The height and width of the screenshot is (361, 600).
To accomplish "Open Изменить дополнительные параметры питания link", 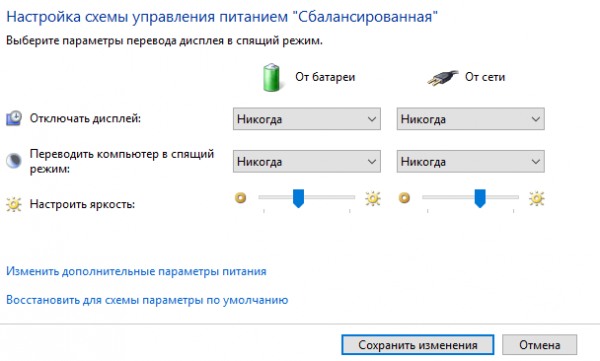I will pyautogui.click(x=136, y=271).
